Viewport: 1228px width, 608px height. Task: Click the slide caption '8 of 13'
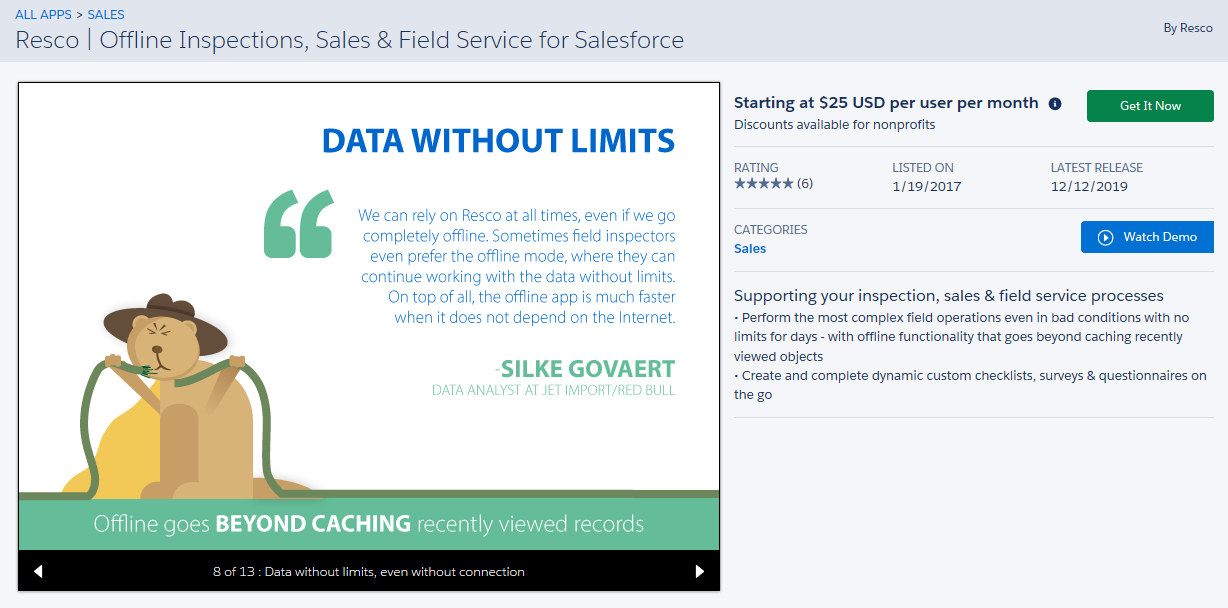click(x=368, y=572)
